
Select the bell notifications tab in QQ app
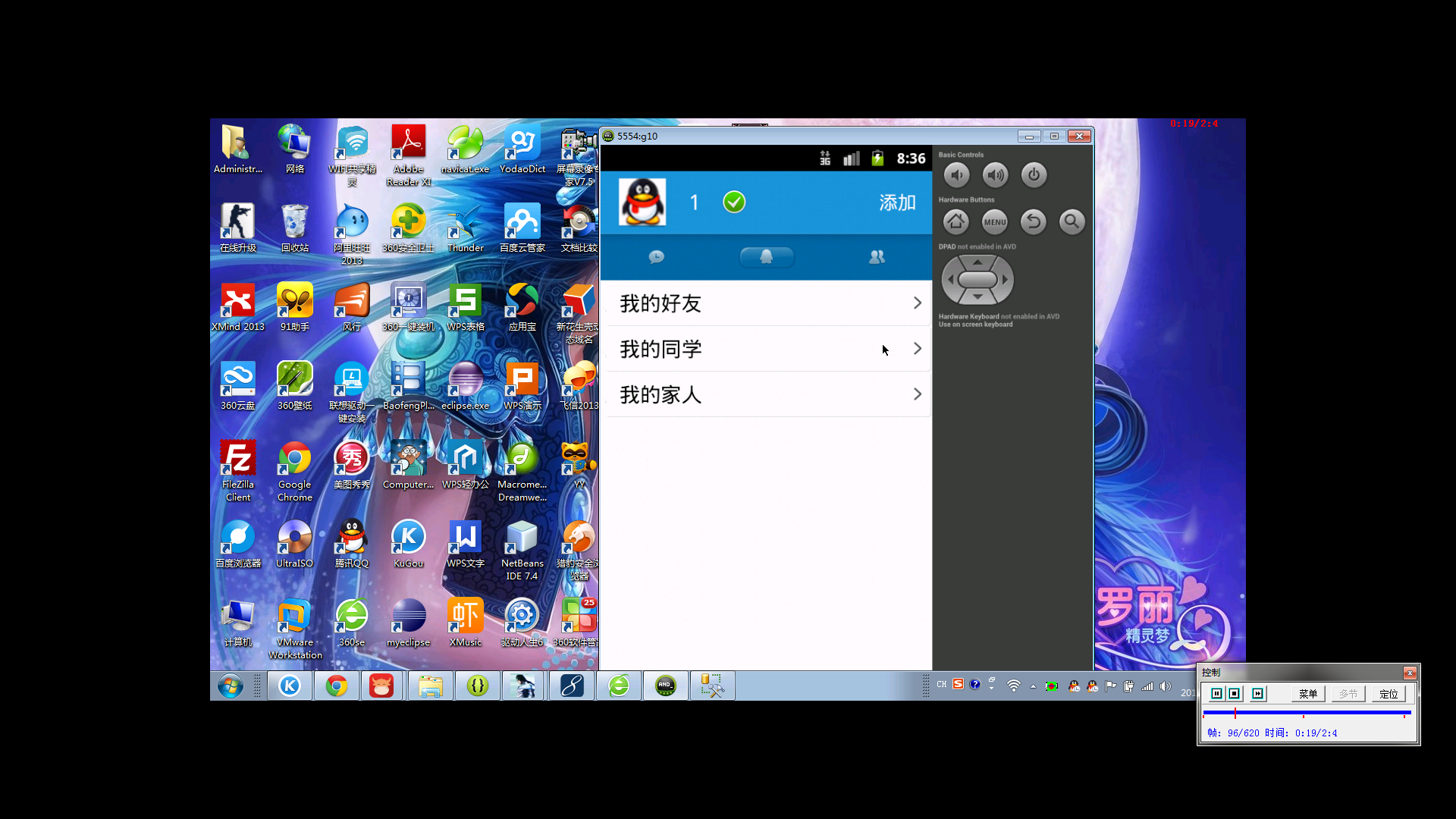(767, 257)
